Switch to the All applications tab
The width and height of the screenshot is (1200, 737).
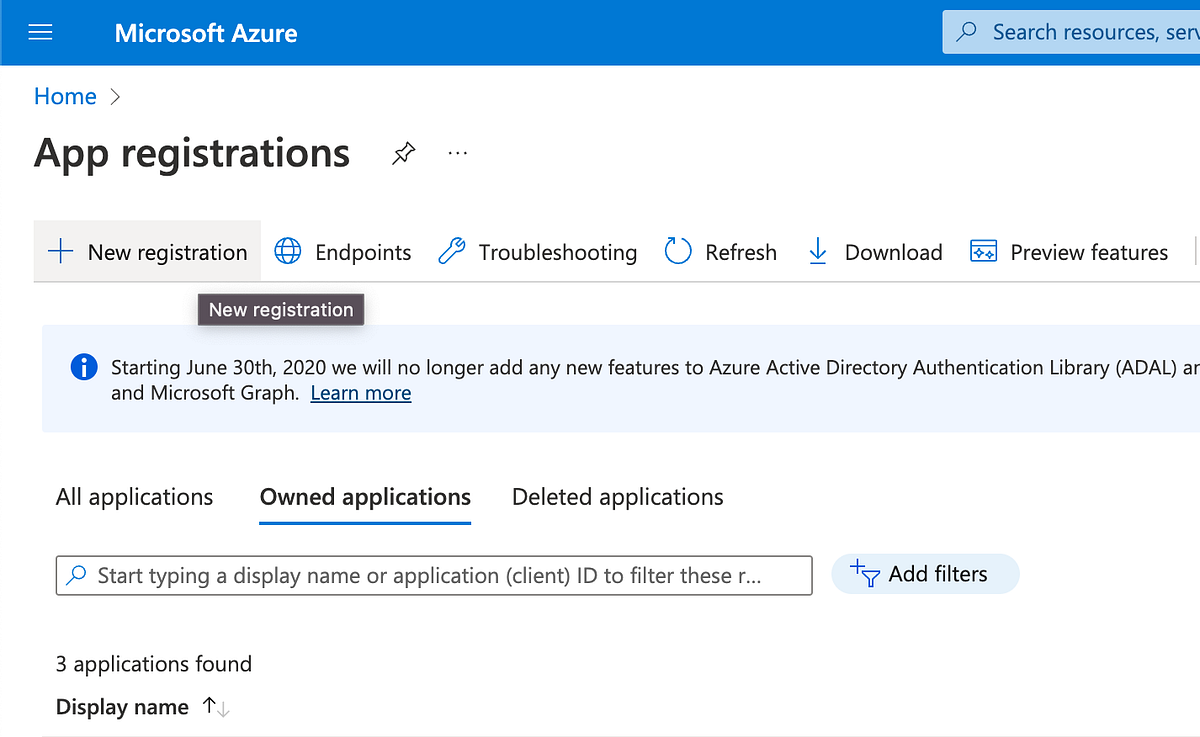tap(135, 497)
